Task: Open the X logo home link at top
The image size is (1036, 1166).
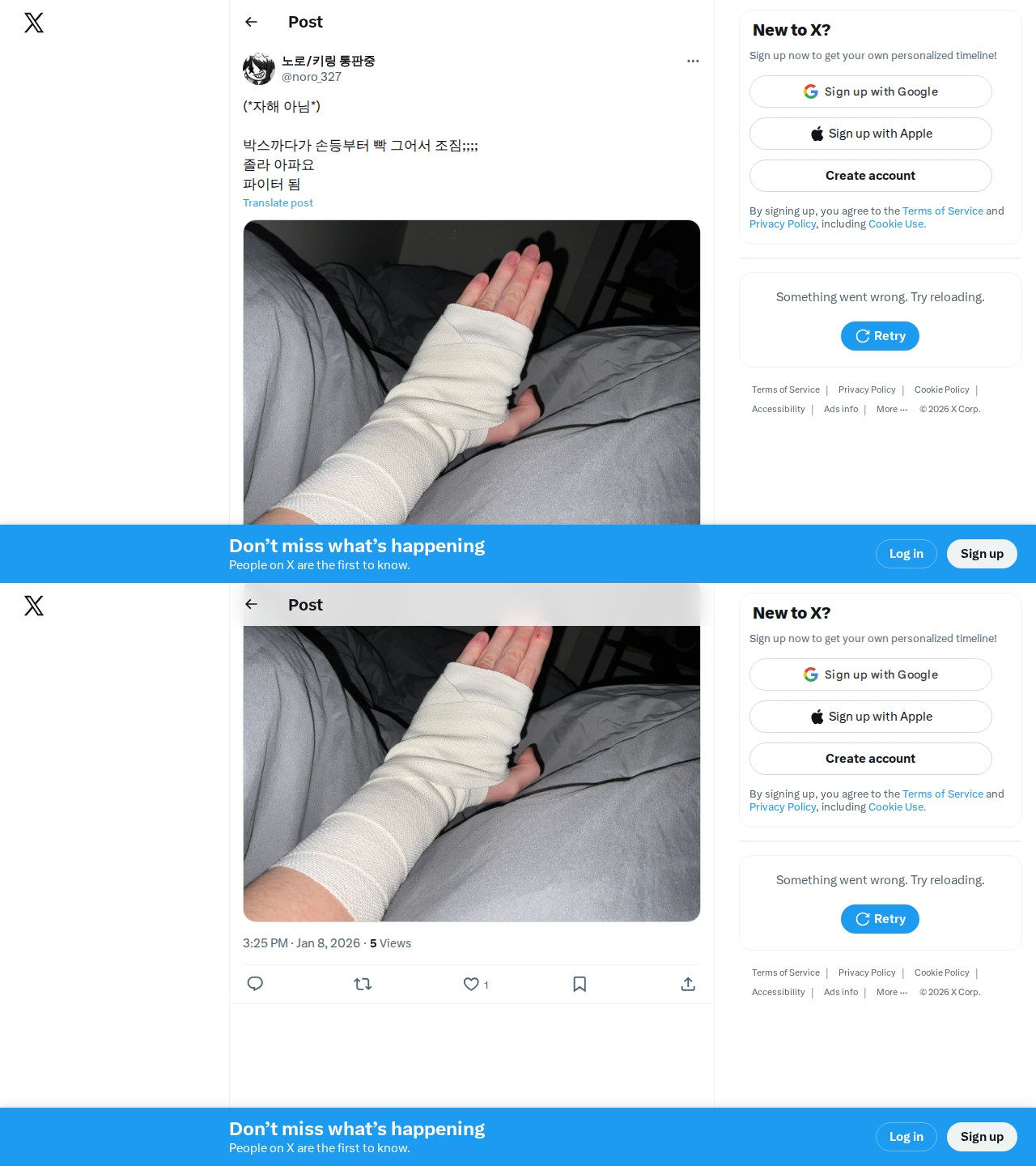Action: click(34, 23)
